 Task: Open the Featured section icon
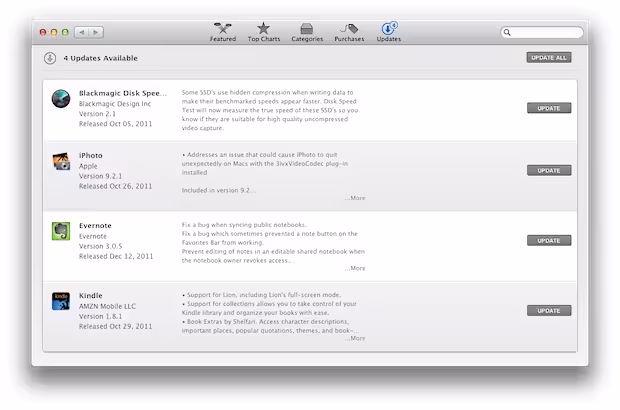pos(223,28)
